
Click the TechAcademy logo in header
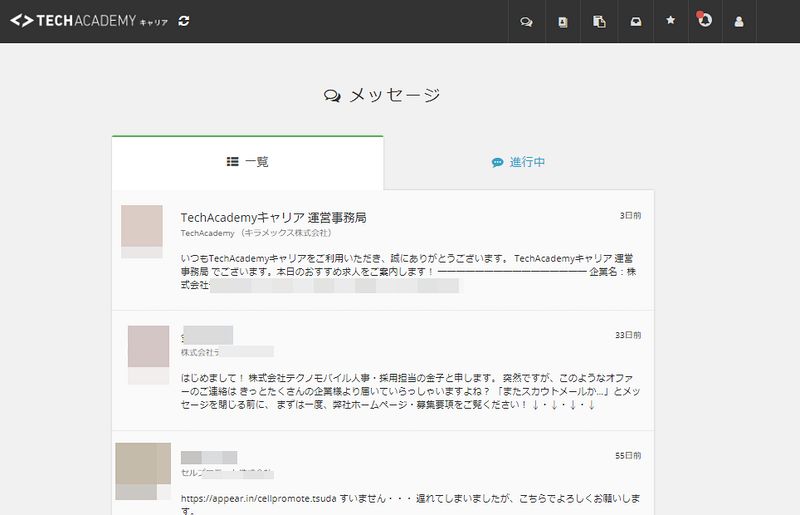click(x=89, y=21)
